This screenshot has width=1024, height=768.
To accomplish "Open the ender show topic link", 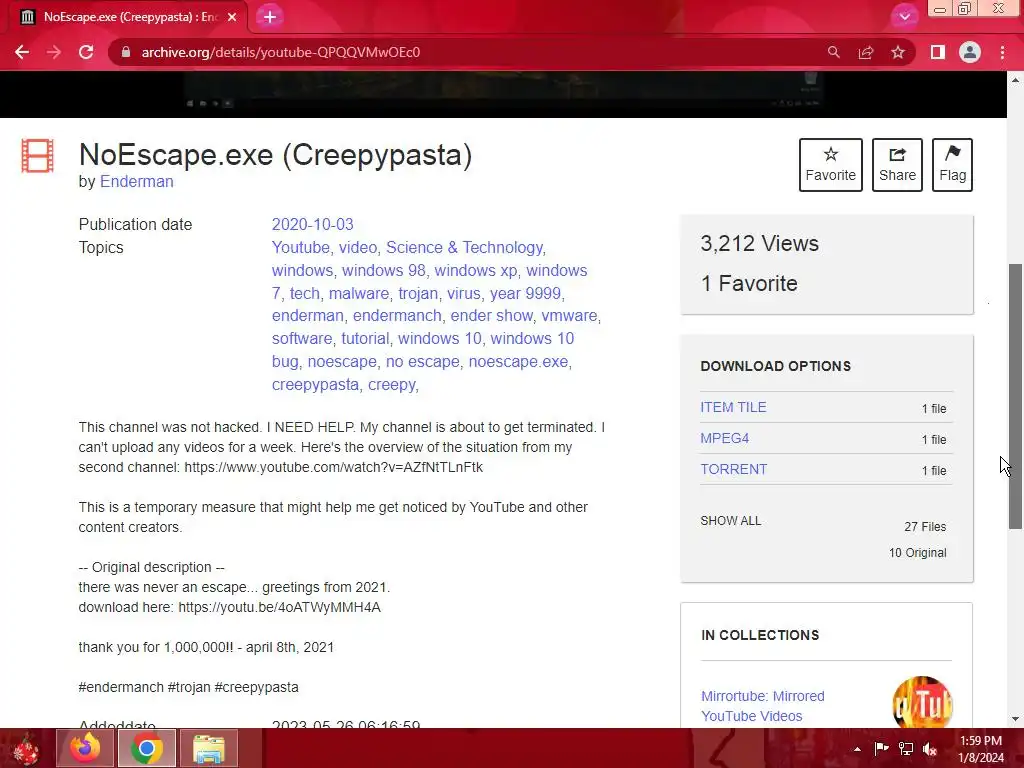I will 491,315.
